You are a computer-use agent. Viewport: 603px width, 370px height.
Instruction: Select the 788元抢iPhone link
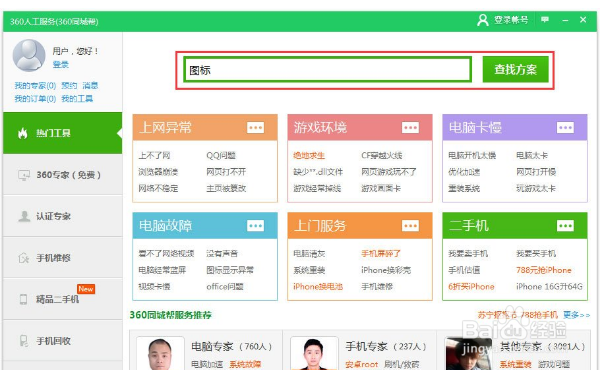(543, 270)
